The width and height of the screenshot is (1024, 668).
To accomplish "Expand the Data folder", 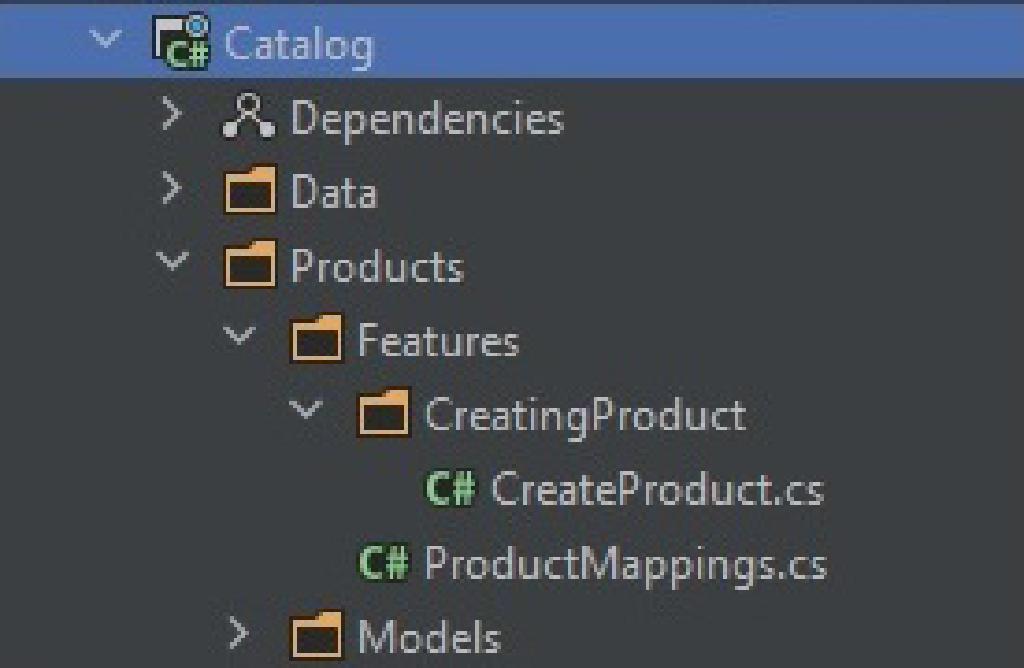I will (173, 189).
